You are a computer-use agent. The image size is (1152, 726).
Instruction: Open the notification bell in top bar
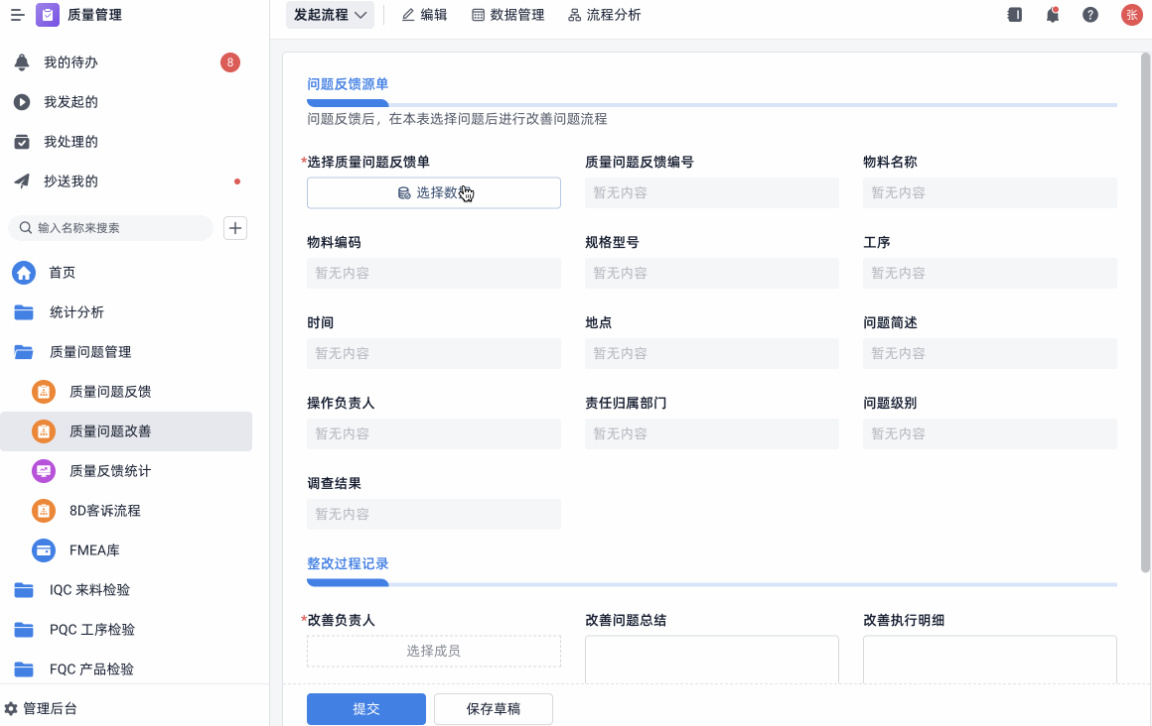(1052, 15)
